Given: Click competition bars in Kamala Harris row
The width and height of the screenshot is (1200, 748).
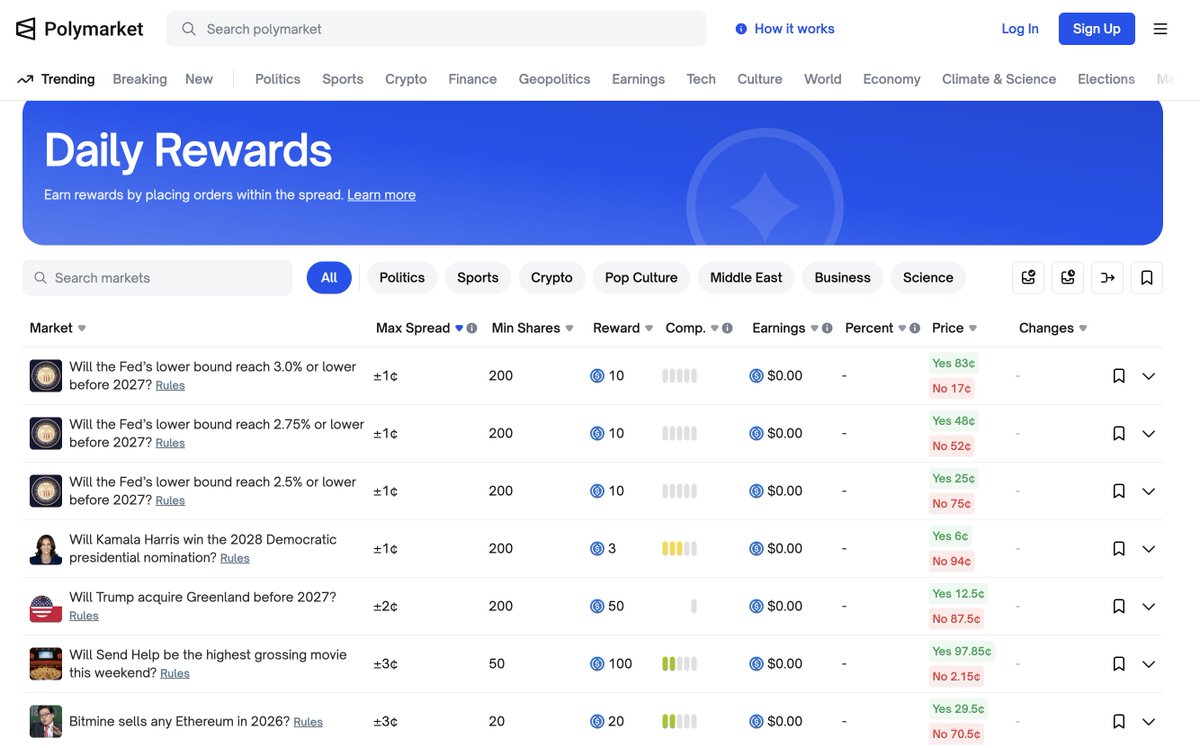Looking at the screenshot, I should (680, 548).
